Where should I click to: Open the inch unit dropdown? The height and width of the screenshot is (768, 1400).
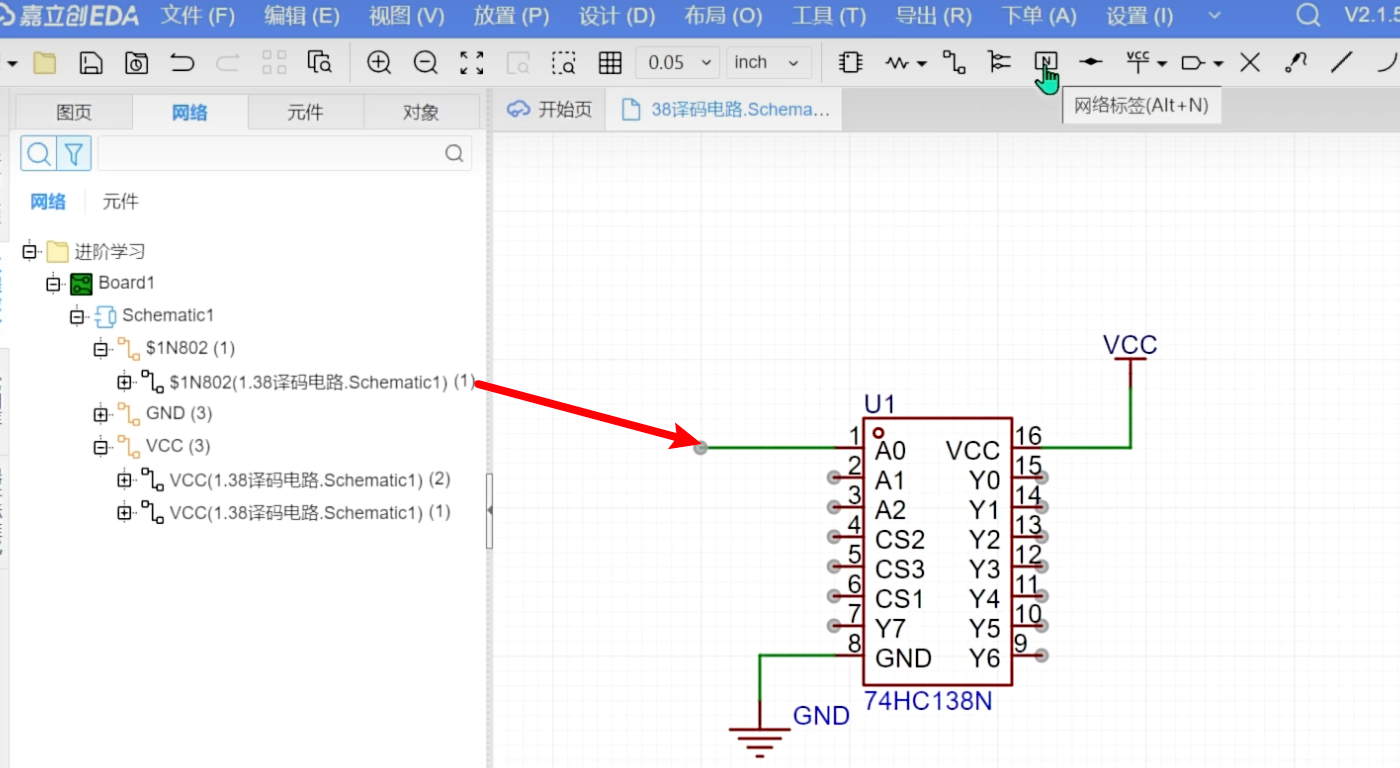767,63
